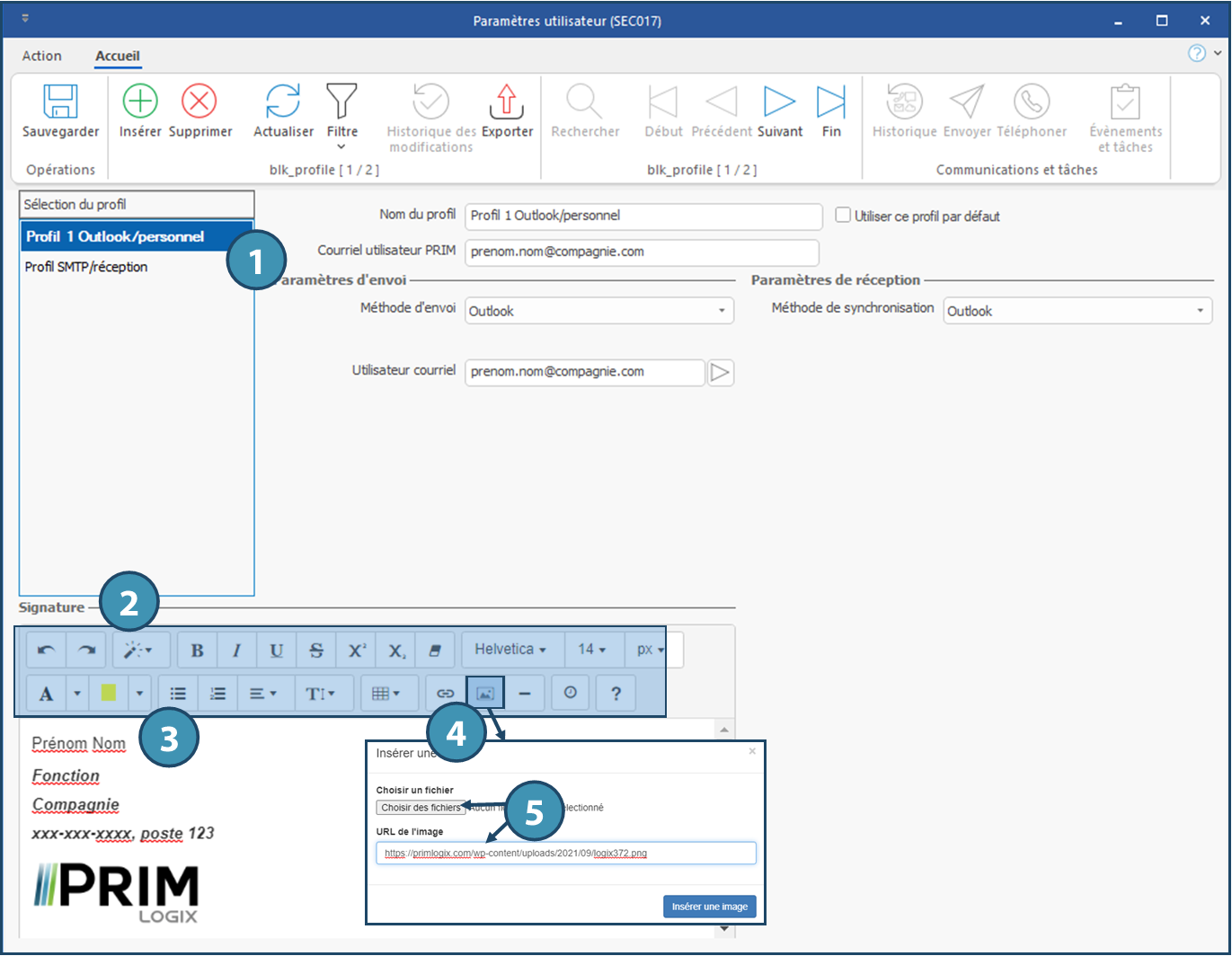Screen dimensions: 1232x956
Task: Go to next record with Suivant
Action: click(779, 102)
